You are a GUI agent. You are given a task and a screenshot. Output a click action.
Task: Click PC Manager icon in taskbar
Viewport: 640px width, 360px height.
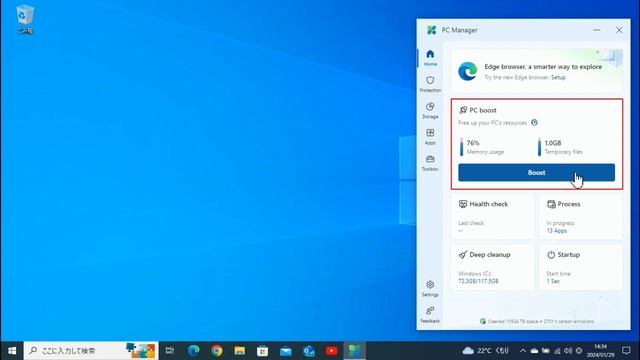pos(354,351)
